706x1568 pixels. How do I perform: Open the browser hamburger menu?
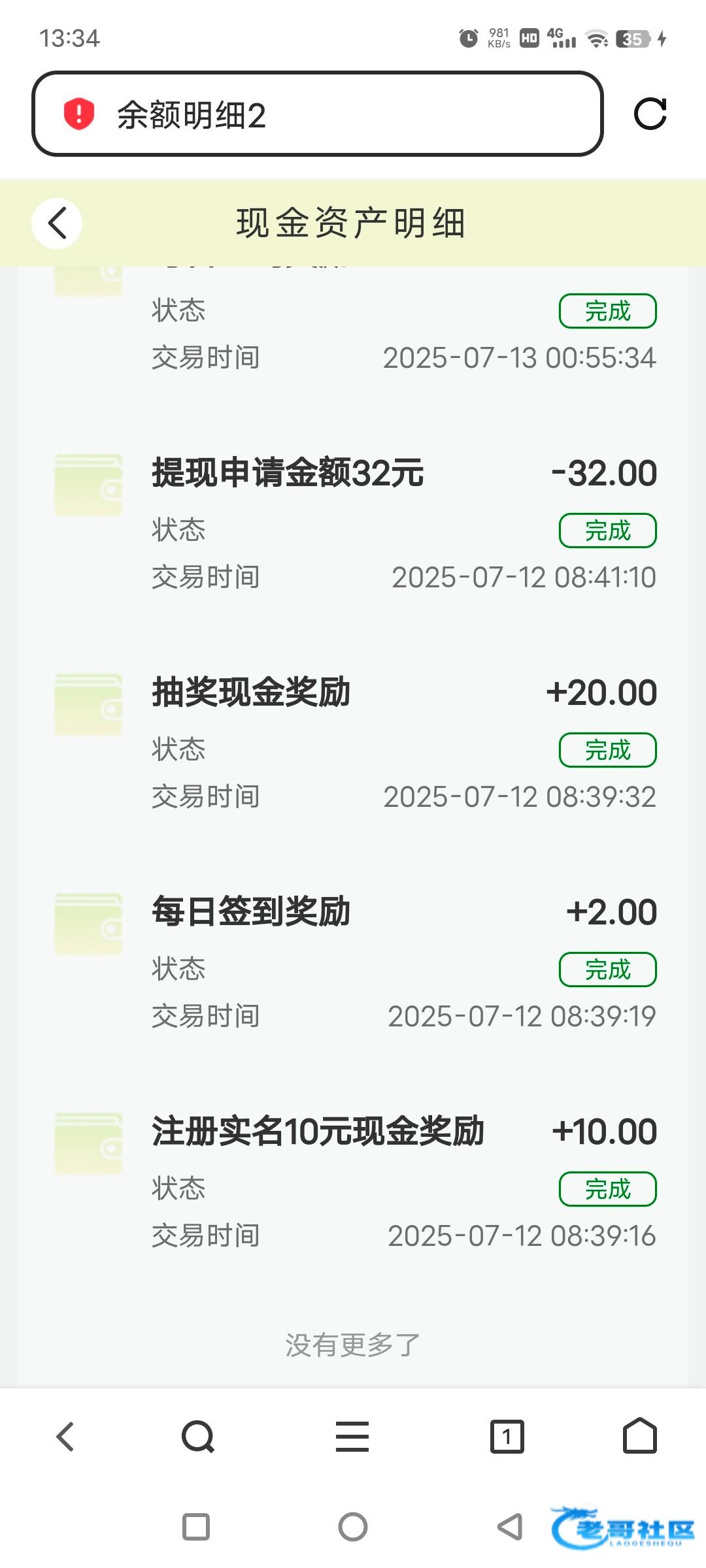click(352, 1437)
